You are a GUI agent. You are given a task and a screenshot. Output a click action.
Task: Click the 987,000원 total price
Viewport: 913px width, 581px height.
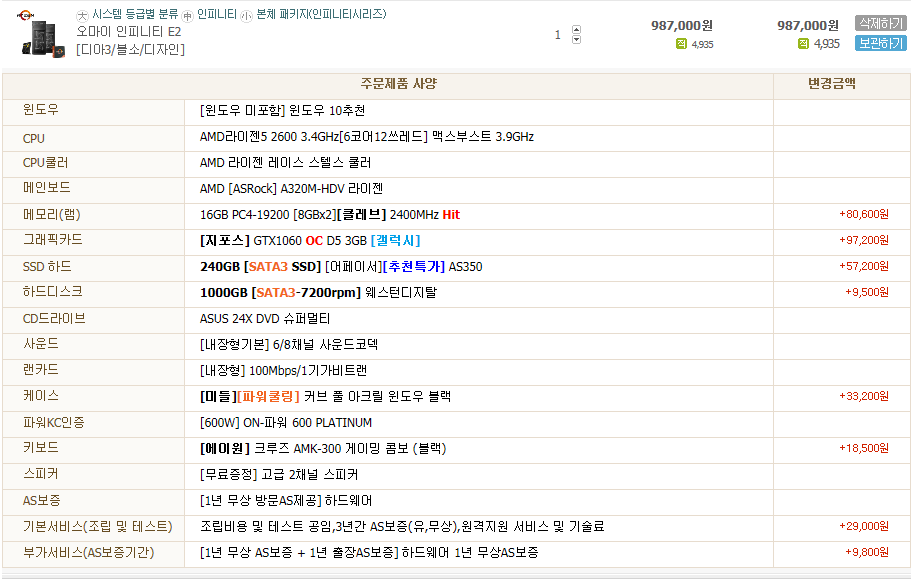coord(808,26)
